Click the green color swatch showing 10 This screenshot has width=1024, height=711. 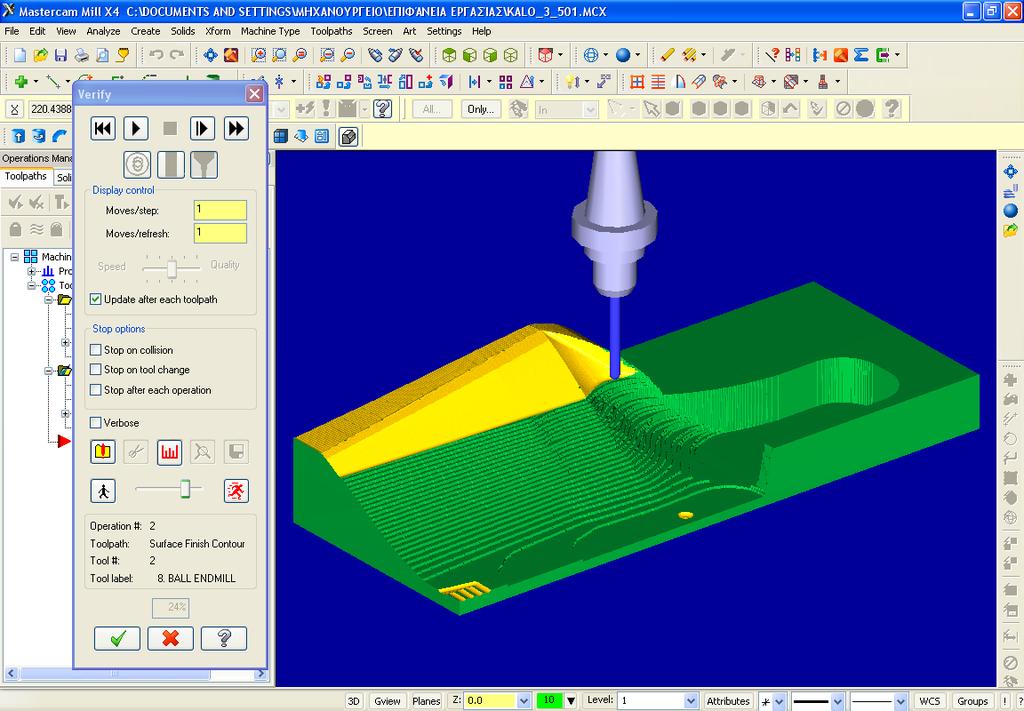549,701
